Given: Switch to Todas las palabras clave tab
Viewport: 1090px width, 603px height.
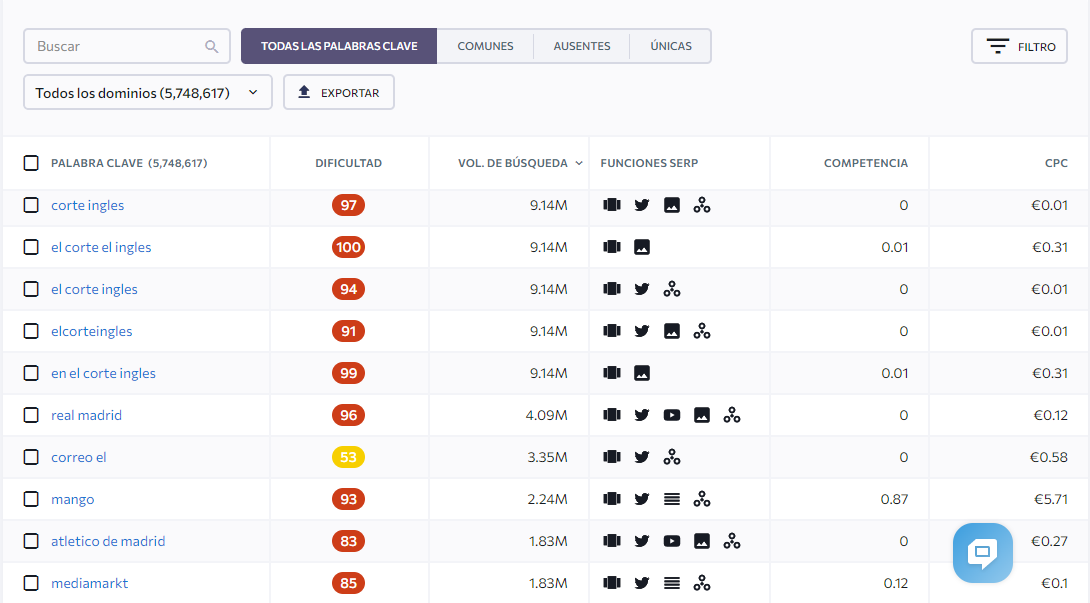Looking at the screenshot, I should (x=339, y=46).
